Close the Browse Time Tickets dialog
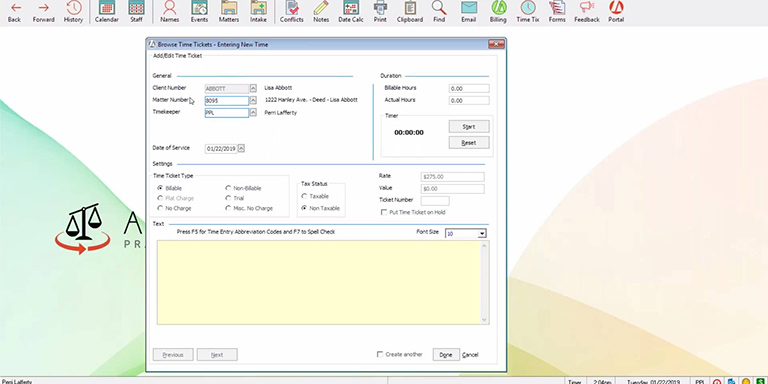The height and width of the screenshot is (384, 768). click(496, 44)
